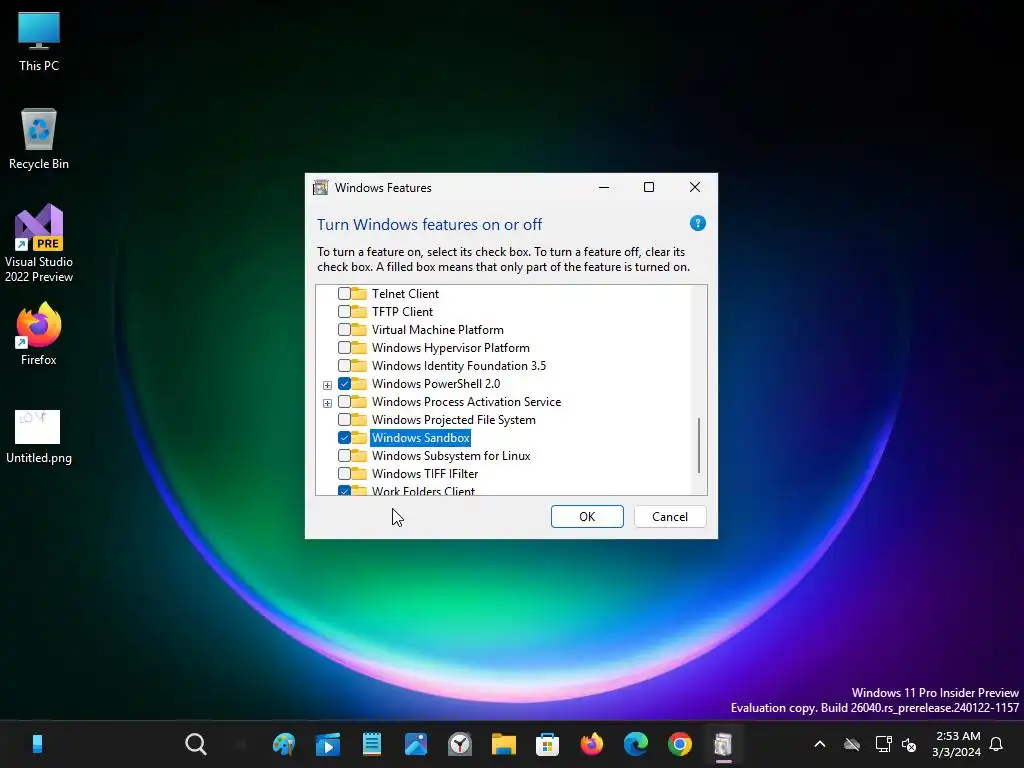Open the notifications bell icon

(996, 744)
